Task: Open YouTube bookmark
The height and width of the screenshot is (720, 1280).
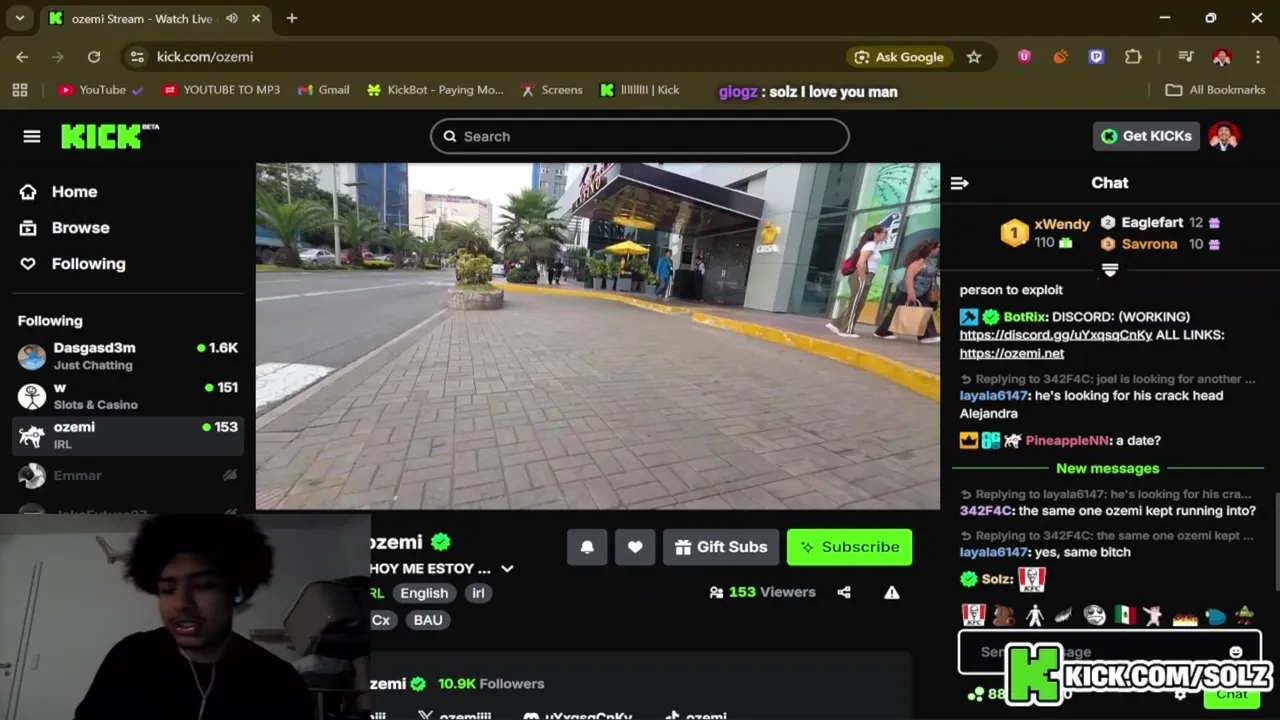Action: (100, 90)
